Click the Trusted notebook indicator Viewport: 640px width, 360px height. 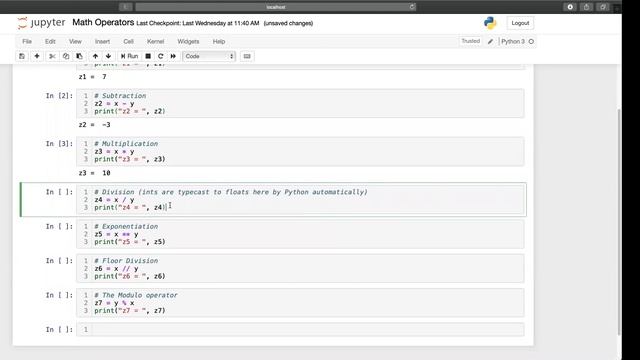click(471, 41)
